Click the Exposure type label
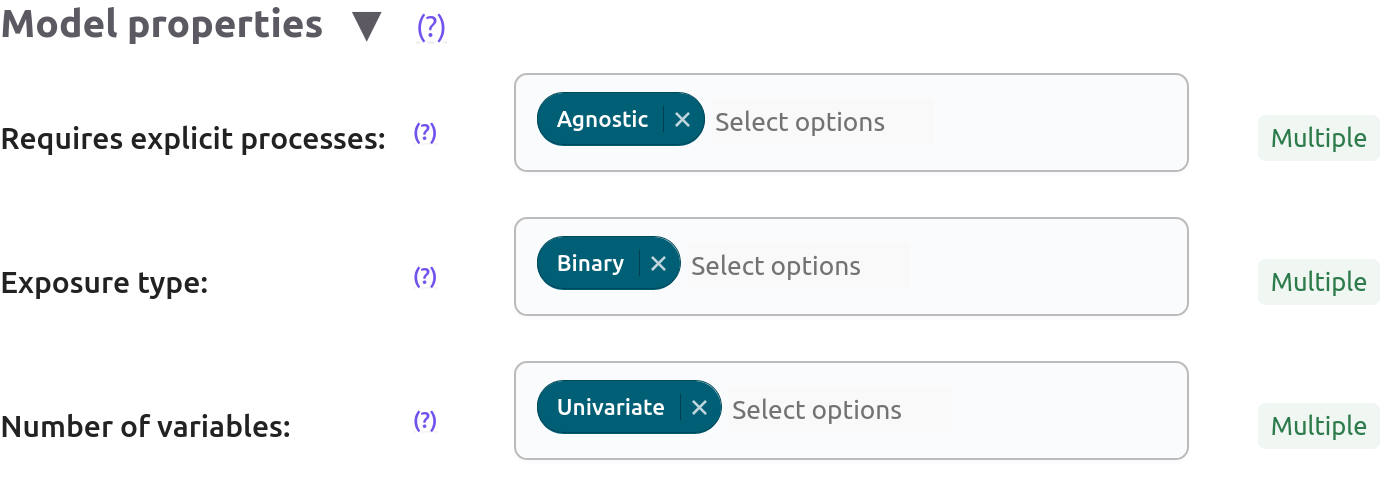1380x489 pixels. 104,283
